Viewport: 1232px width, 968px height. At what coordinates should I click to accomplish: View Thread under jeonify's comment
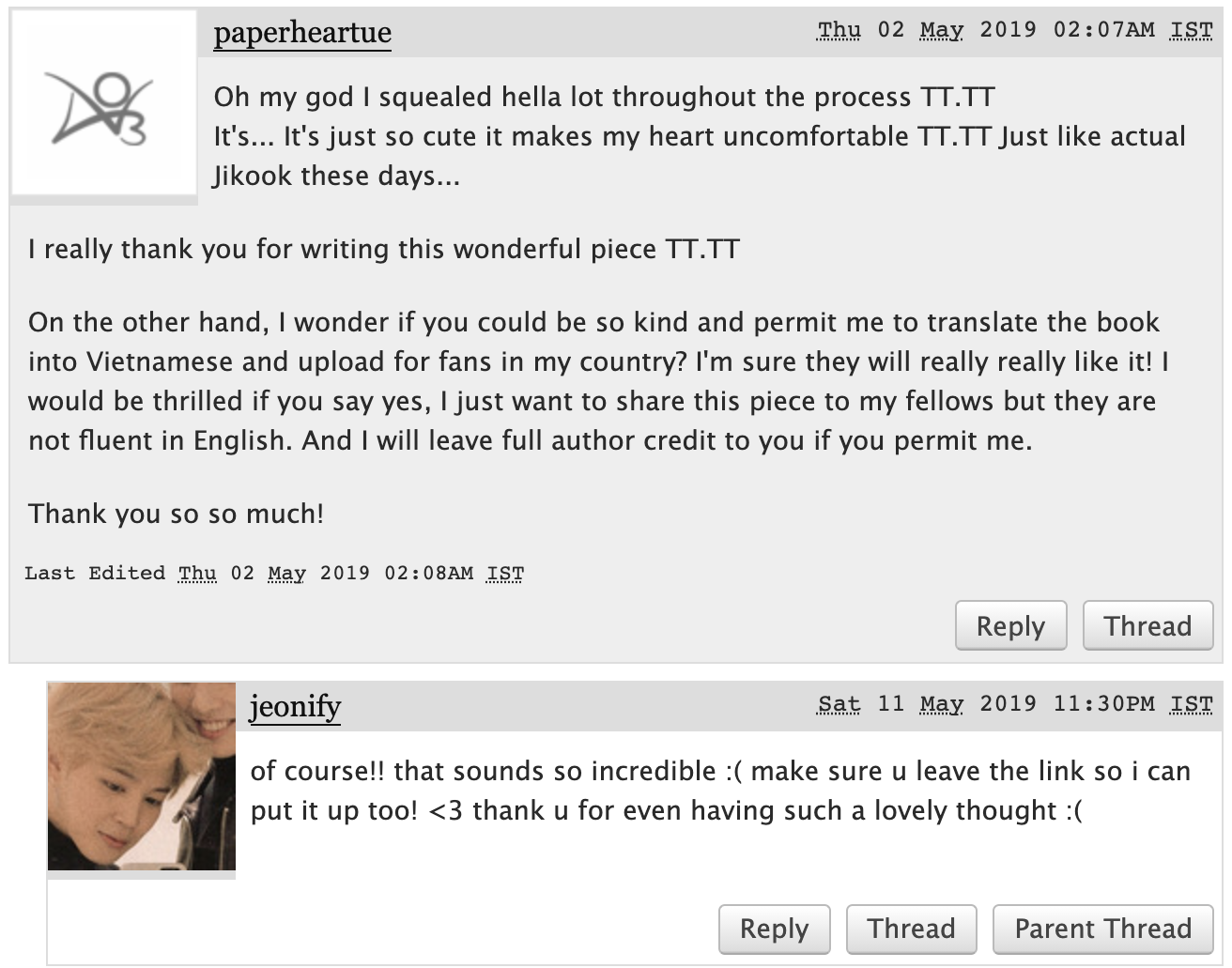911,929
